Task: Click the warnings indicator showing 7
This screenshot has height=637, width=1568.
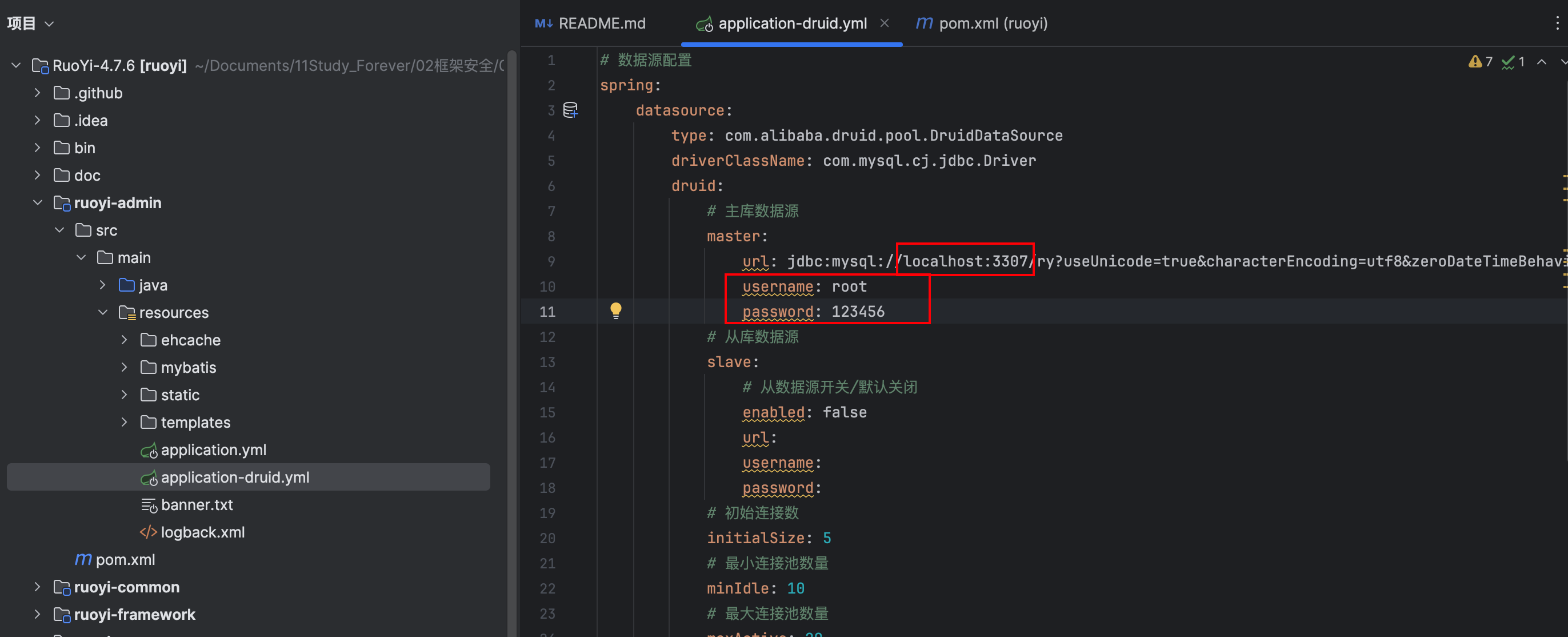Action: coord(1480,62)
